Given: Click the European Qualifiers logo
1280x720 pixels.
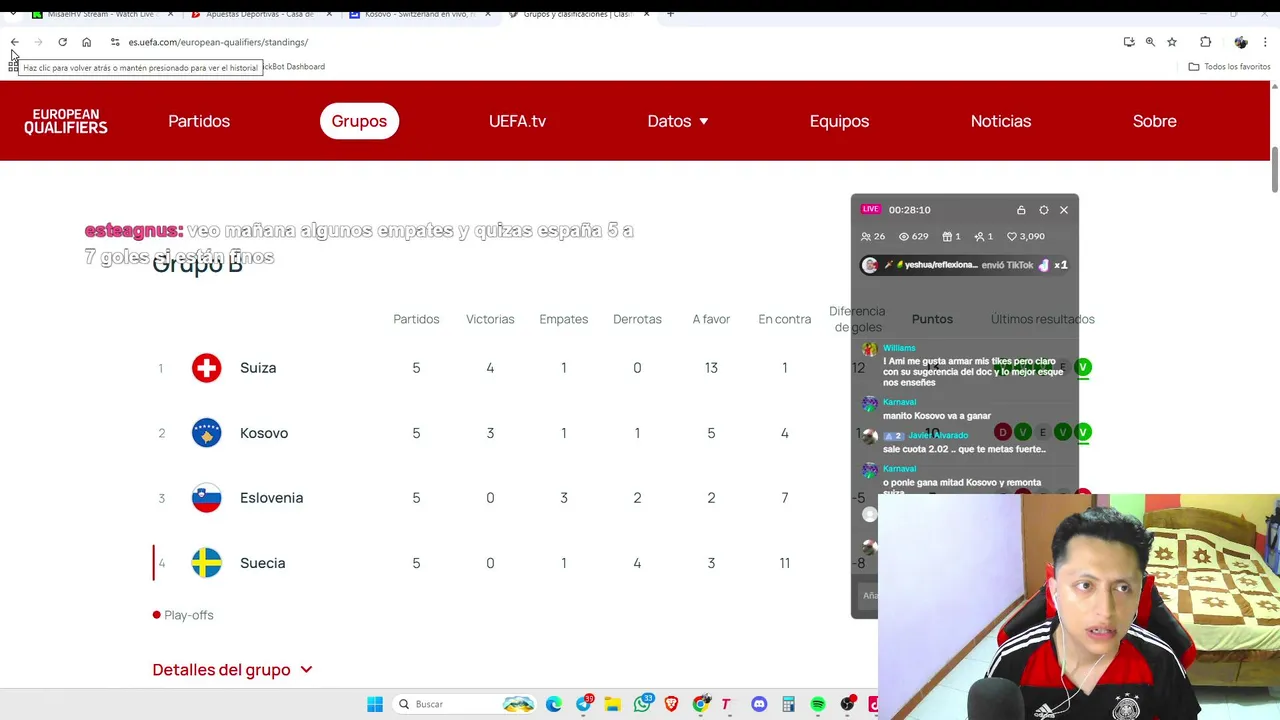Looking at the screenshot, I should 66,121.
